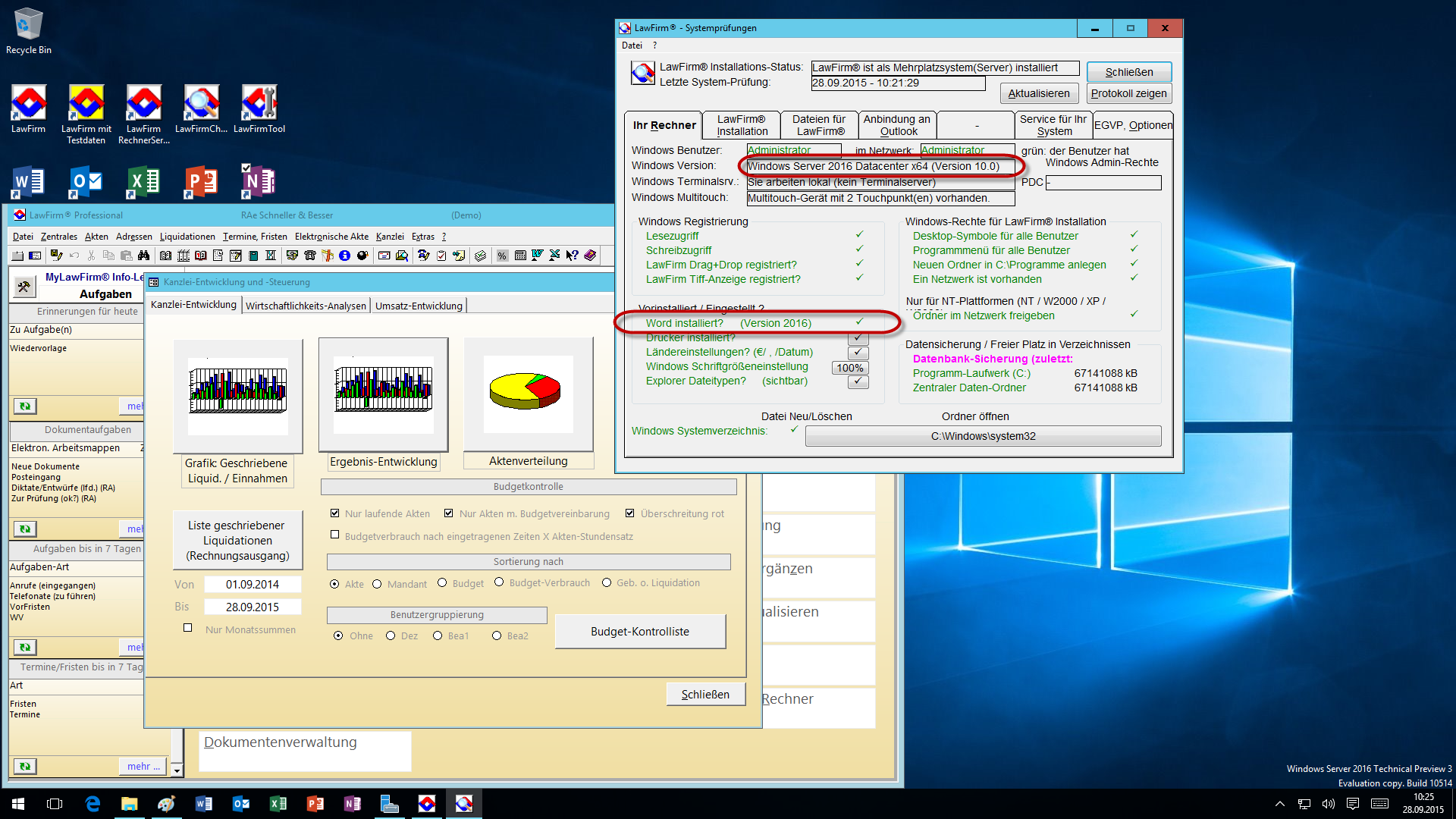Click the binoculars search toolbar icon

143,256
